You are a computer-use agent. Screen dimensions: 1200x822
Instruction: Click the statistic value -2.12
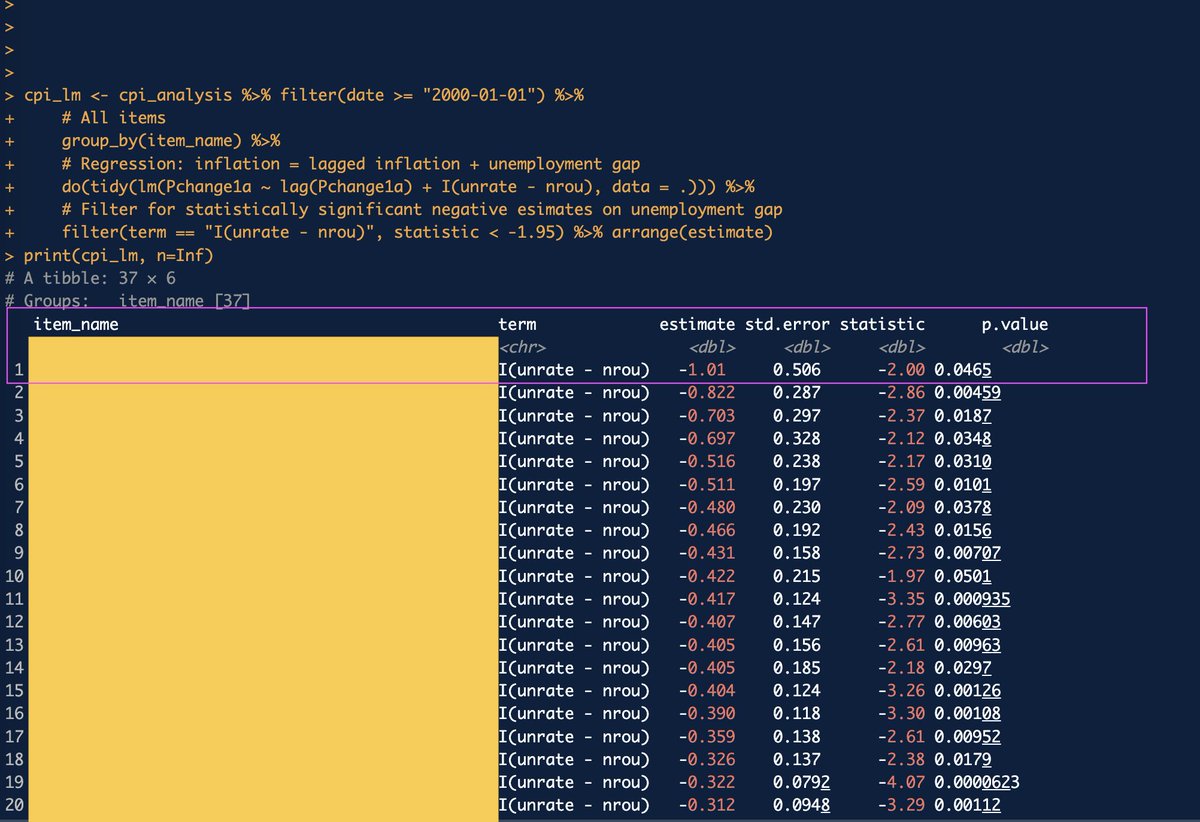coord(901,439)
